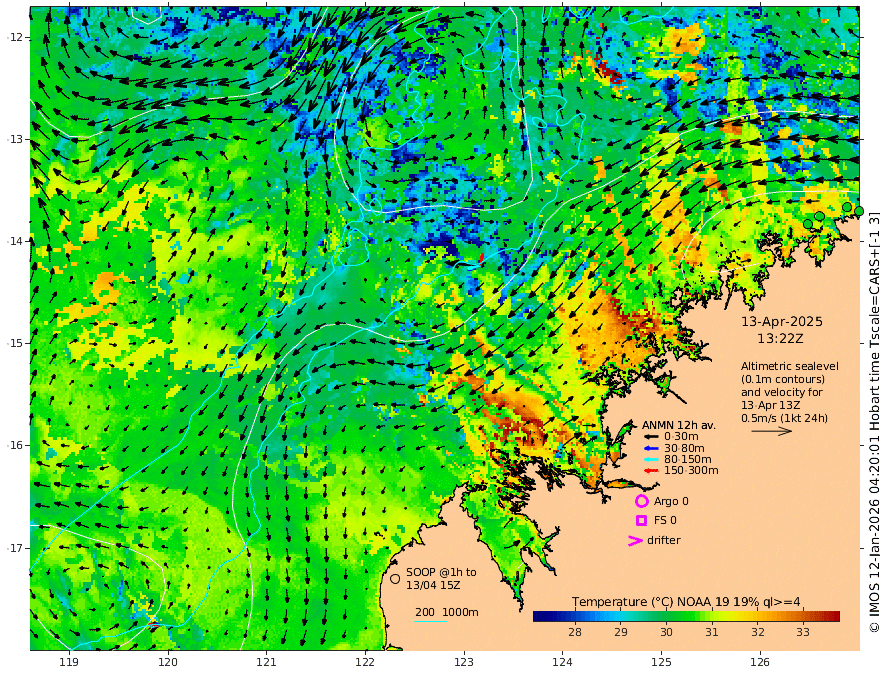
Task: Click the red 150-300m legend arrow
Action: tap(651, 471)
